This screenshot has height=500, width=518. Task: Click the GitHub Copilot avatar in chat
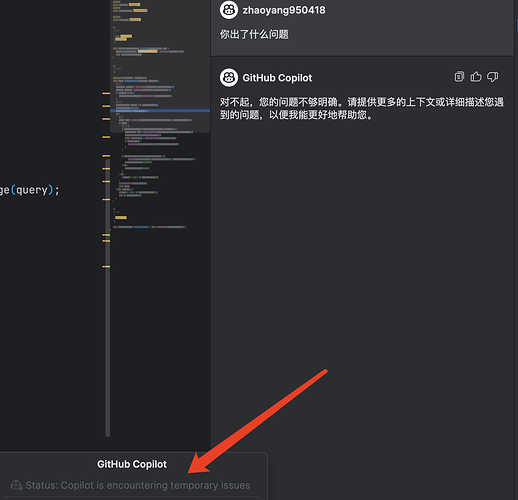[x=229, y=78]
